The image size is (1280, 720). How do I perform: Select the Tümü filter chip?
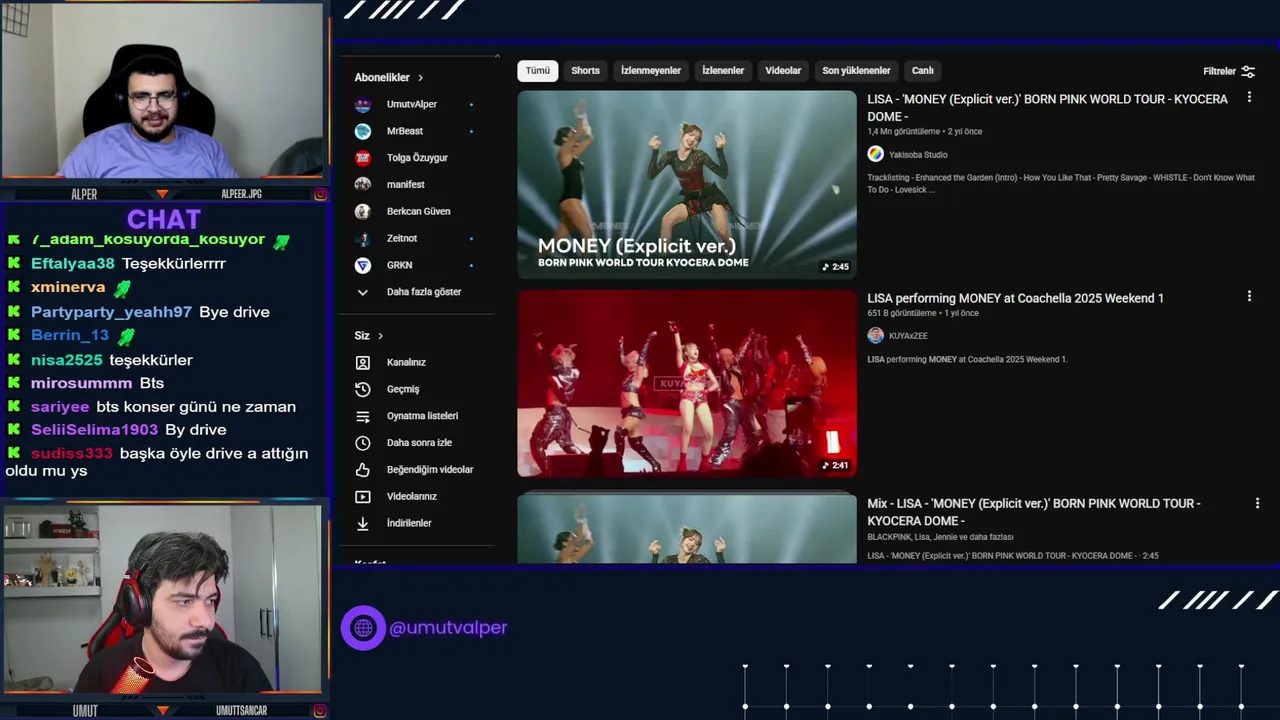[538, 71]
